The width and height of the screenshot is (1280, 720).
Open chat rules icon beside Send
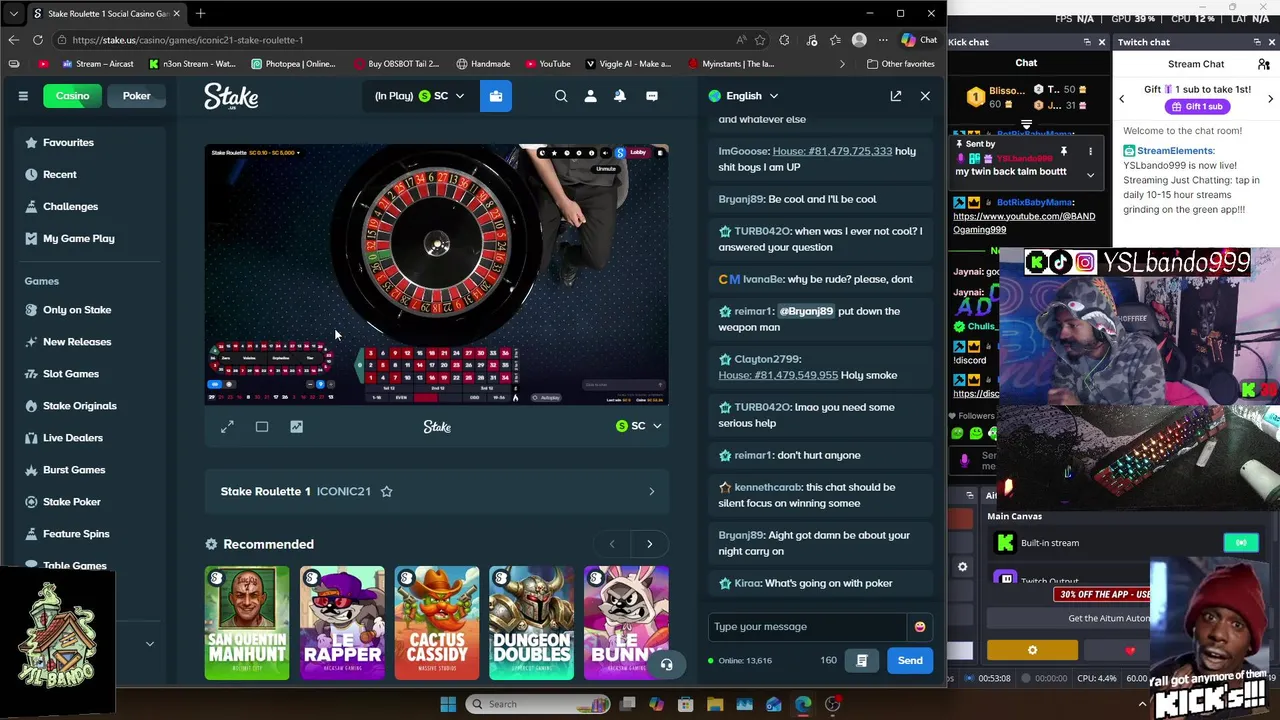point(861,660)
